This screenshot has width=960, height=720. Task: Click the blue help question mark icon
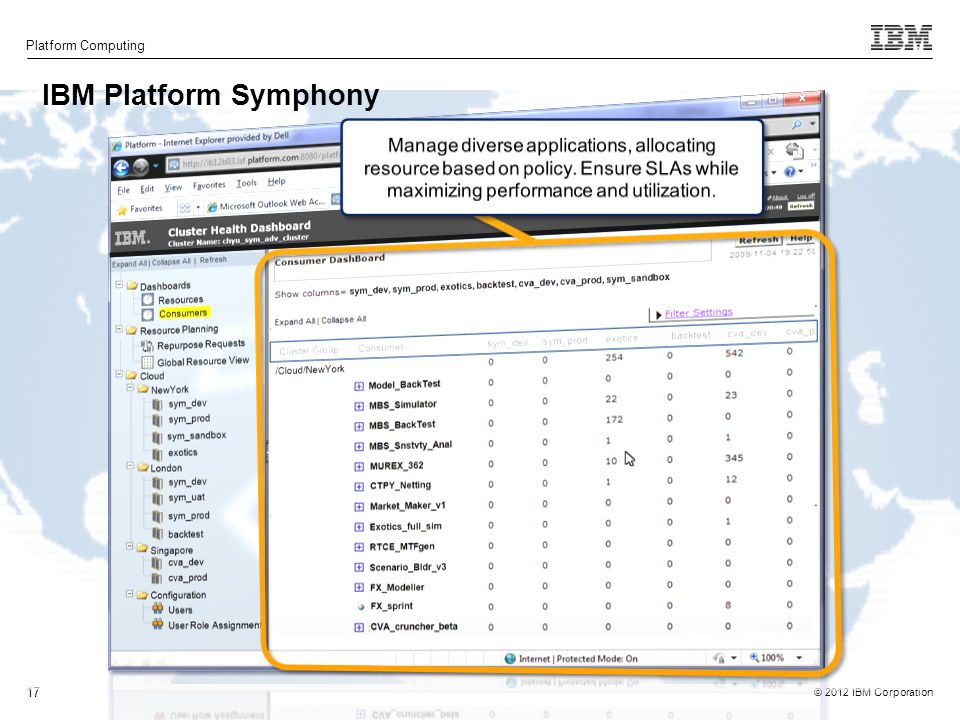[x=790, y=172]
